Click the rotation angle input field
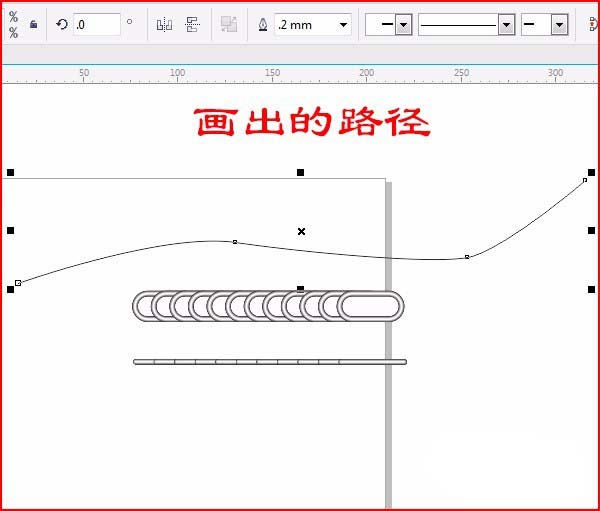This screenshot has width=600, height=511. [97, 24]
